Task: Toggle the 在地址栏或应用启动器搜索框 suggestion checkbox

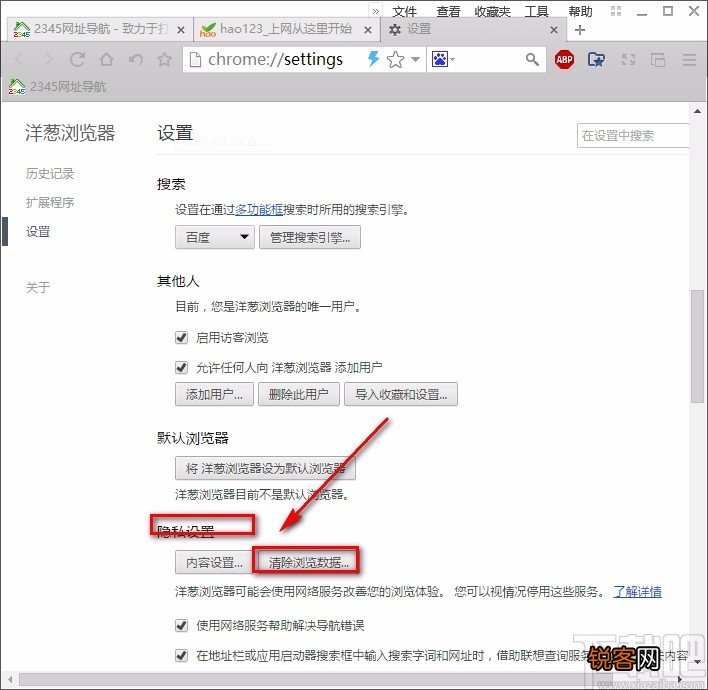Action: tap(182, 655)
